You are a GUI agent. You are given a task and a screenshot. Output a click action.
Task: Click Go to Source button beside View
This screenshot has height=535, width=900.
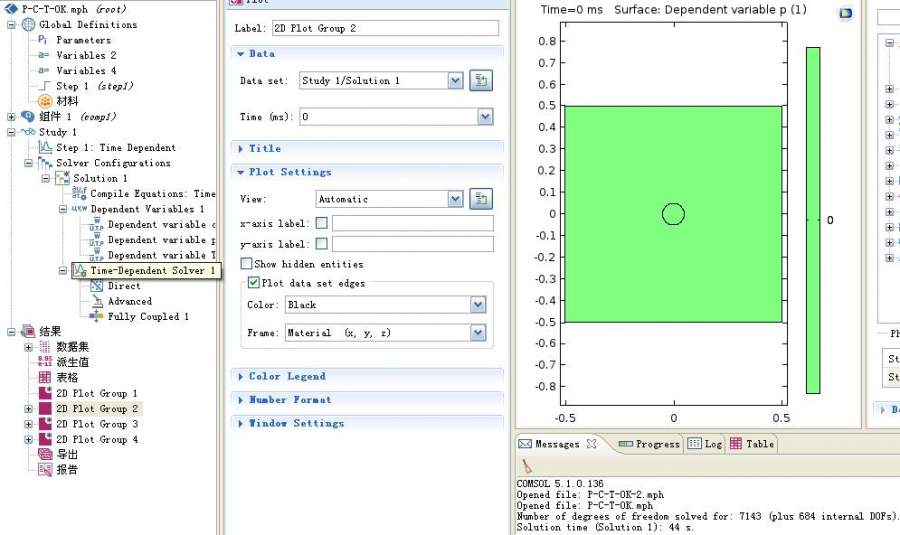click(x=481, y=199)
